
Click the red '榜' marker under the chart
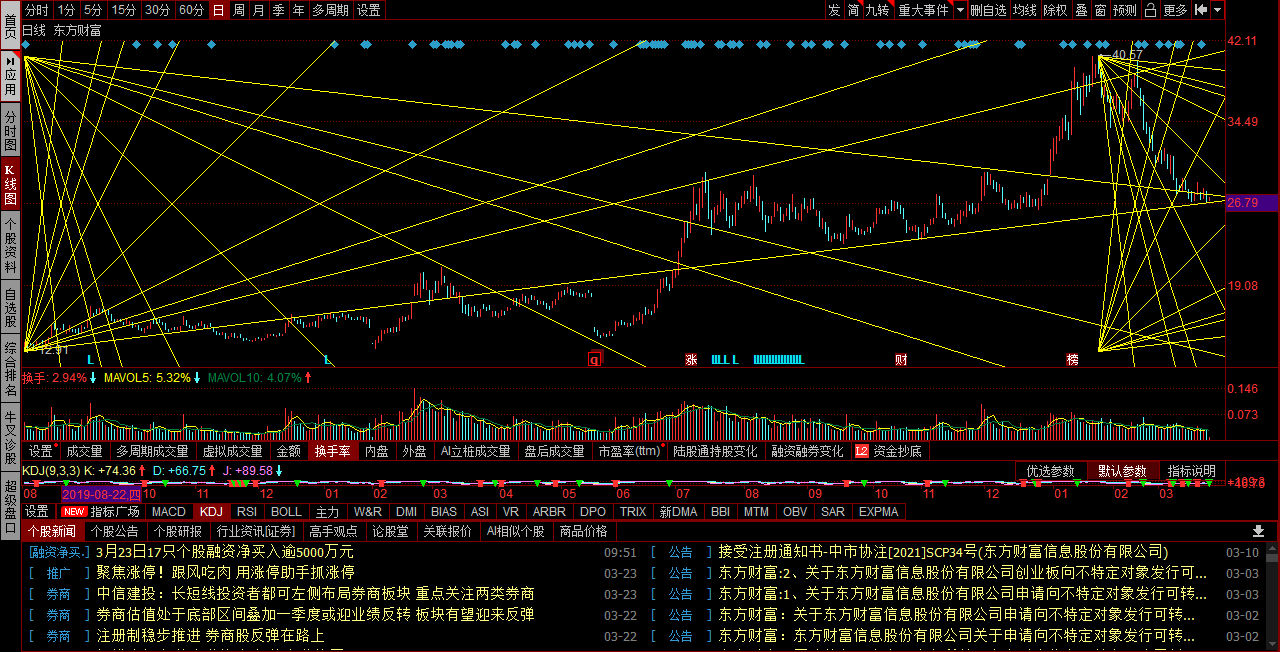1072,359
